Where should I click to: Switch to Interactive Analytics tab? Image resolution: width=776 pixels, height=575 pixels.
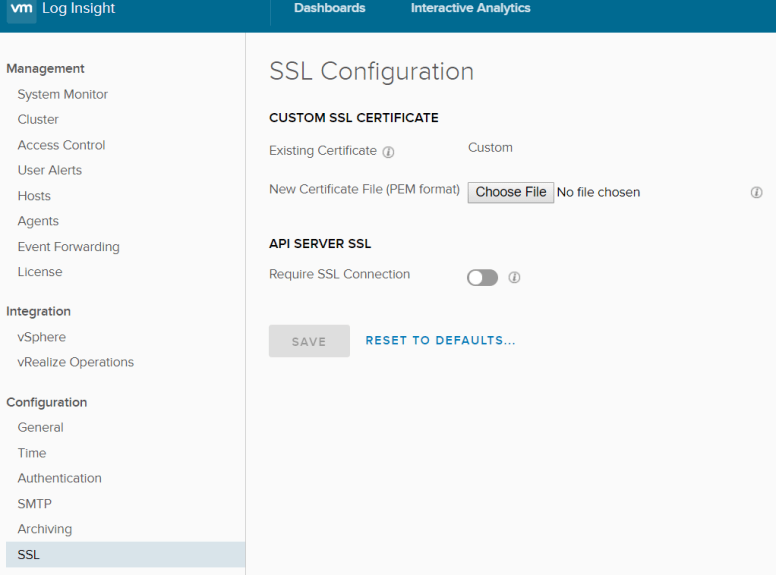point(470,9)
